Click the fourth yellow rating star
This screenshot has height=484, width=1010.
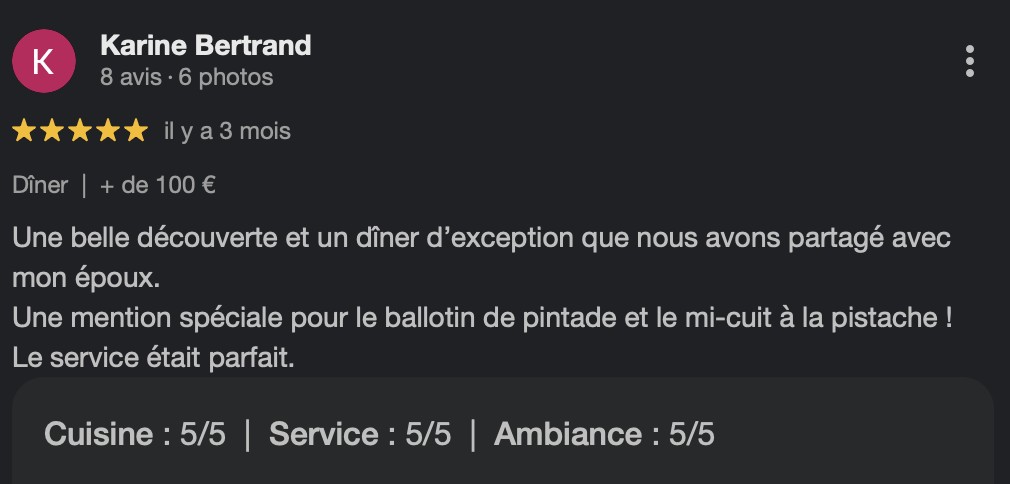pos(108,131)
